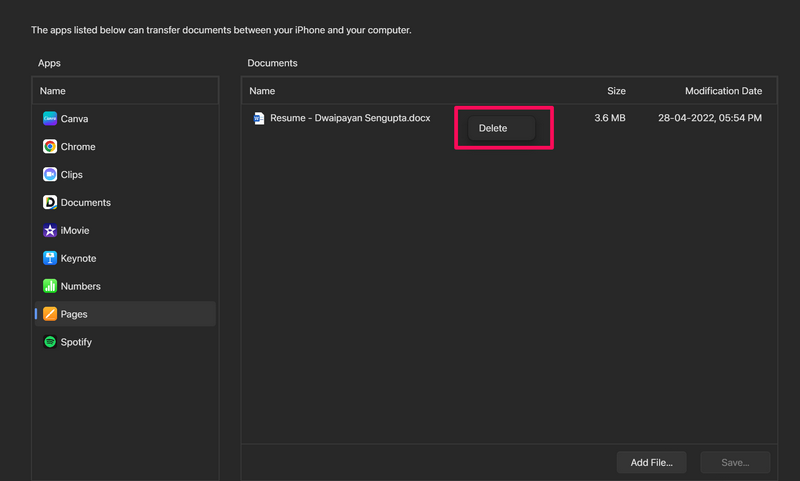Select the Keynote app icon
The height and width of the screenshot is (481, 800).
pos(50,258)
